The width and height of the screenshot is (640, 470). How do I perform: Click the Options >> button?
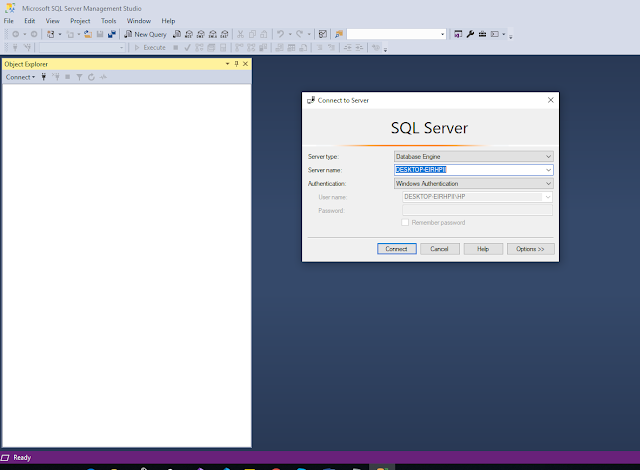(x=531, y=249)
